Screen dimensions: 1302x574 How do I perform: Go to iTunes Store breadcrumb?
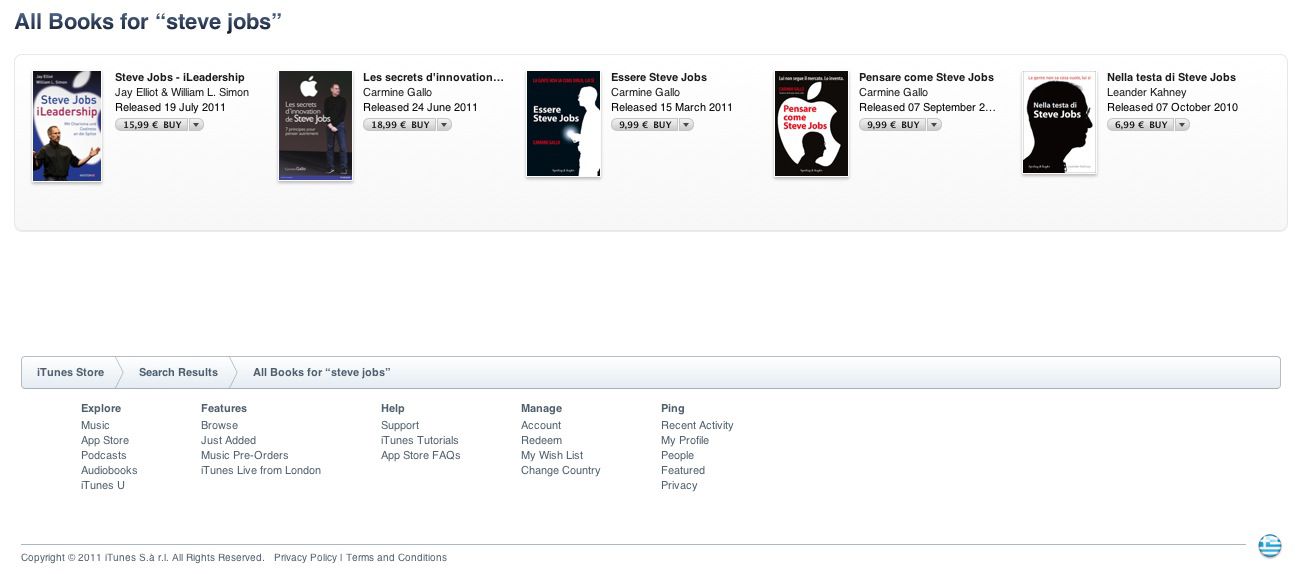tap(70, 372)
